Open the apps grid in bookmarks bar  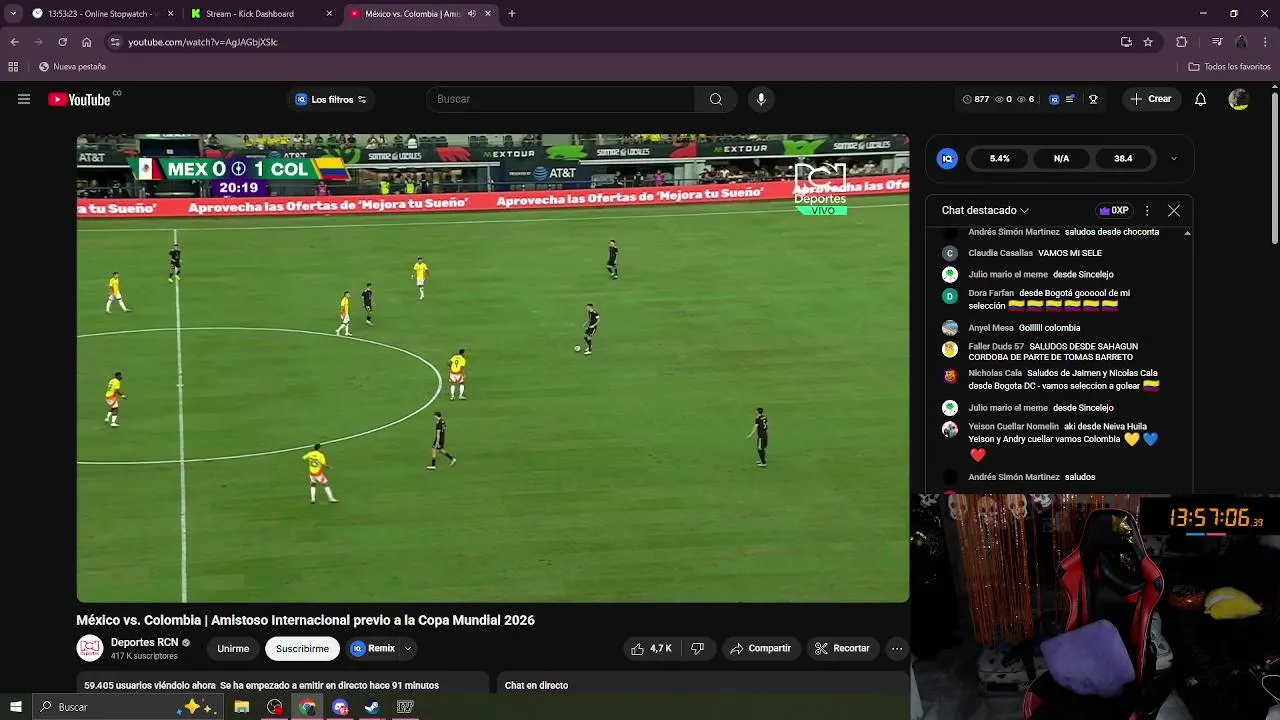[x=13, y=67]
